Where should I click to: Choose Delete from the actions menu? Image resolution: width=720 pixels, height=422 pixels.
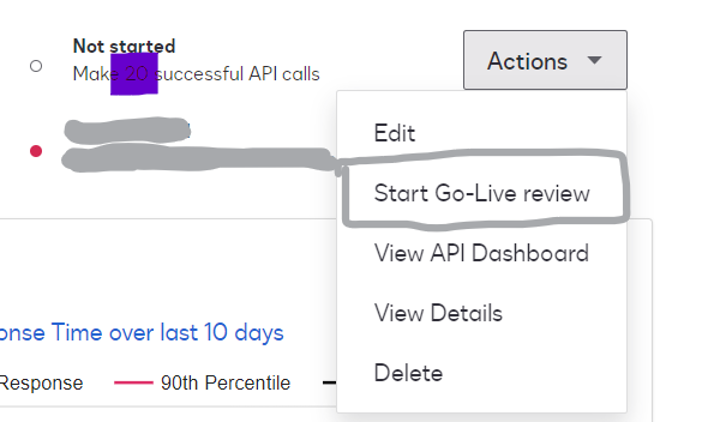(408, 373)
